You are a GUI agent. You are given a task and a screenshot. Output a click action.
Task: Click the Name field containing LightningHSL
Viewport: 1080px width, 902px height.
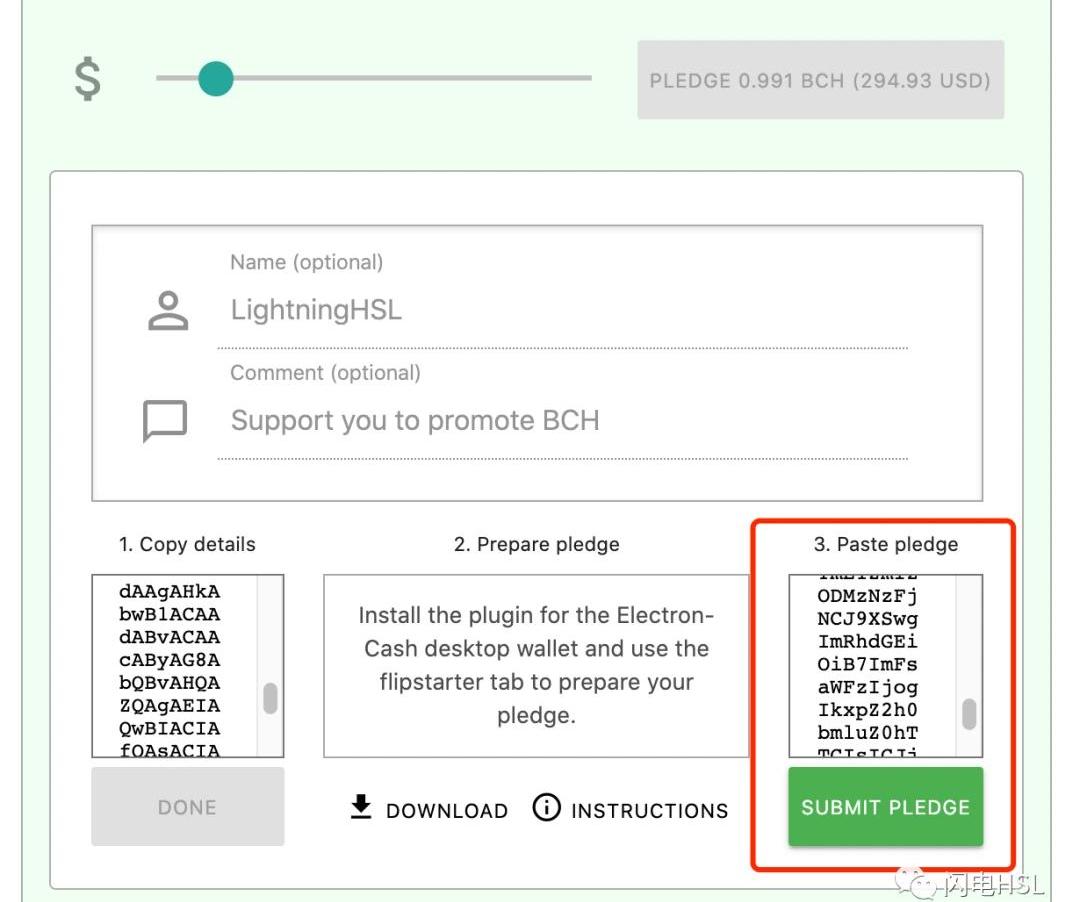(562, 310)
